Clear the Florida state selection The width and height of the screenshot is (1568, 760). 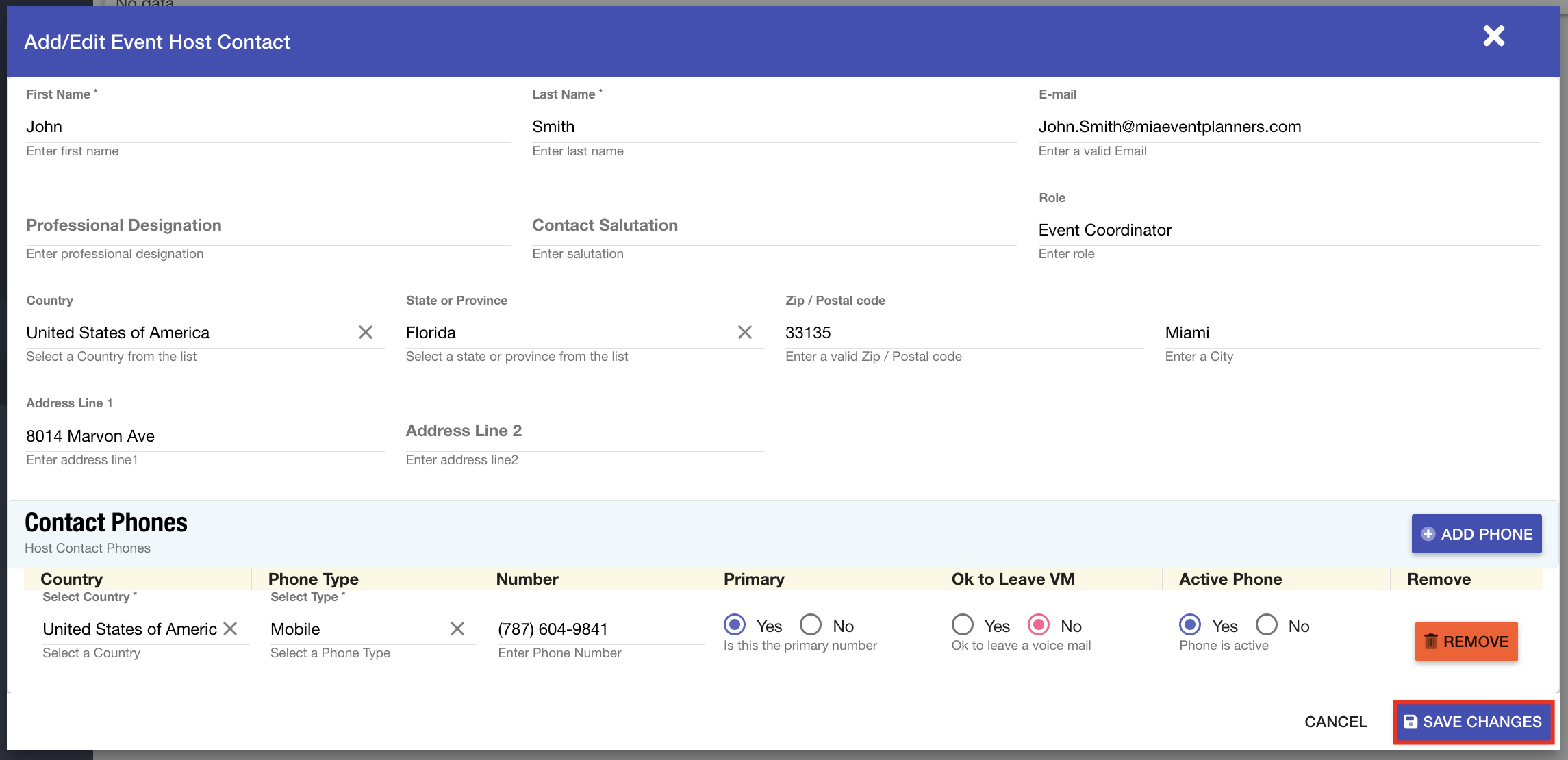coord(745,332)
